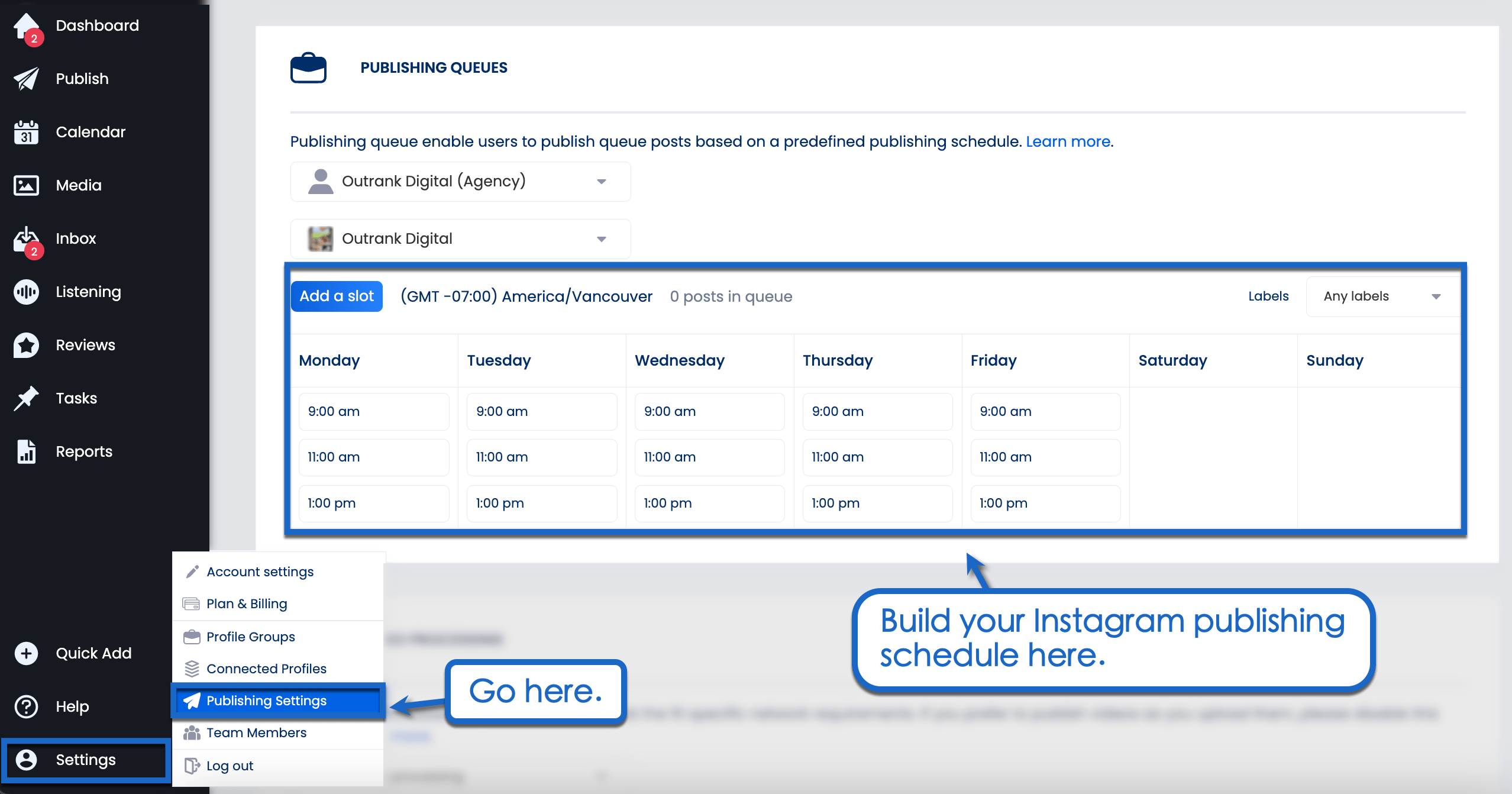
Task: Open the Learn more link
Action: [1068, 141]
